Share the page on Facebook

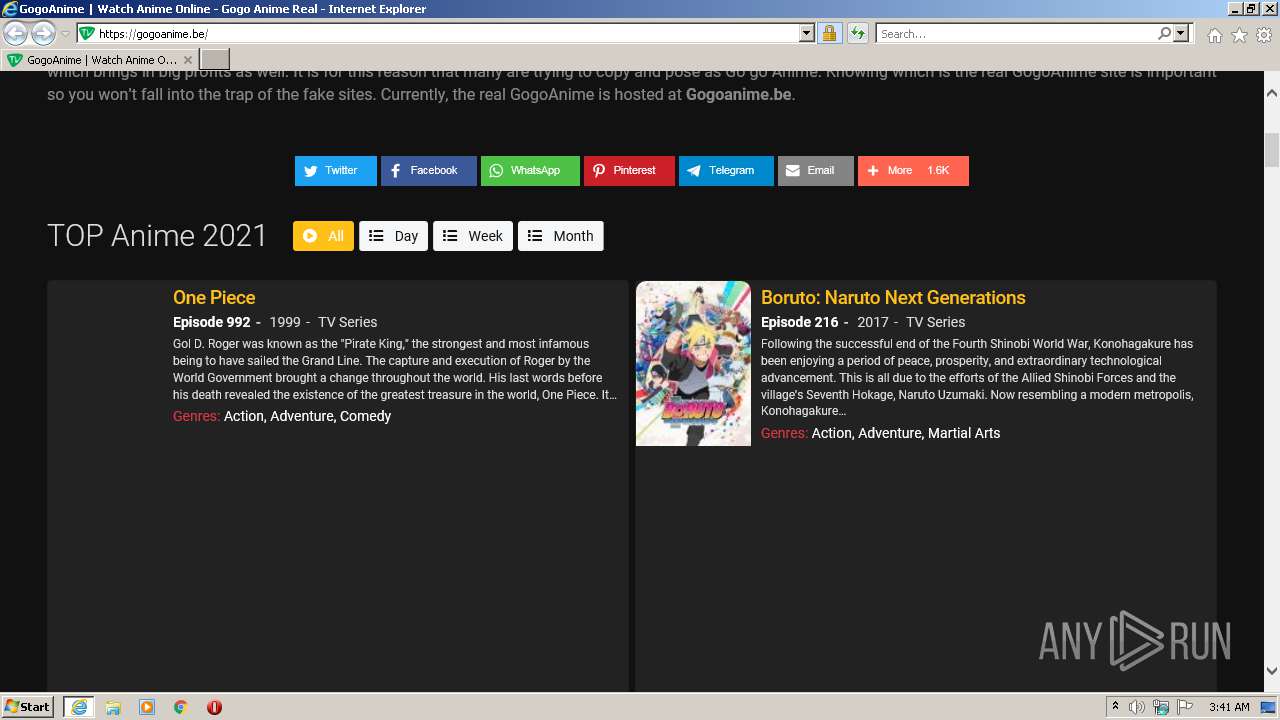428,171
